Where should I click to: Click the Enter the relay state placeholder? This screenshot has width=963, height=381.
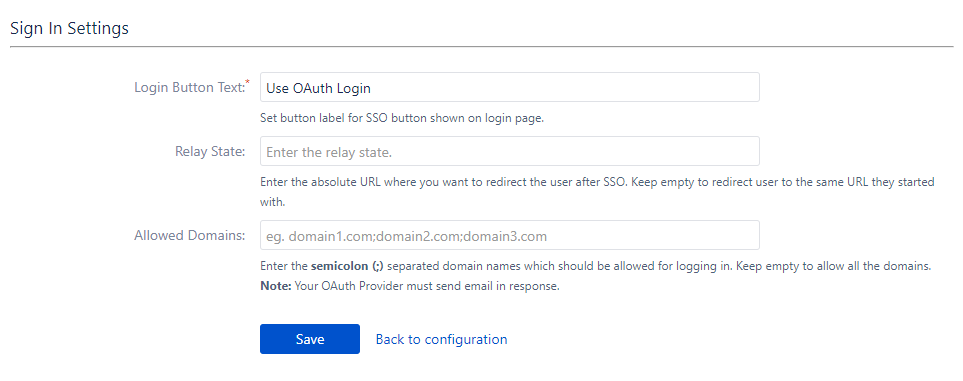point(329,152)
